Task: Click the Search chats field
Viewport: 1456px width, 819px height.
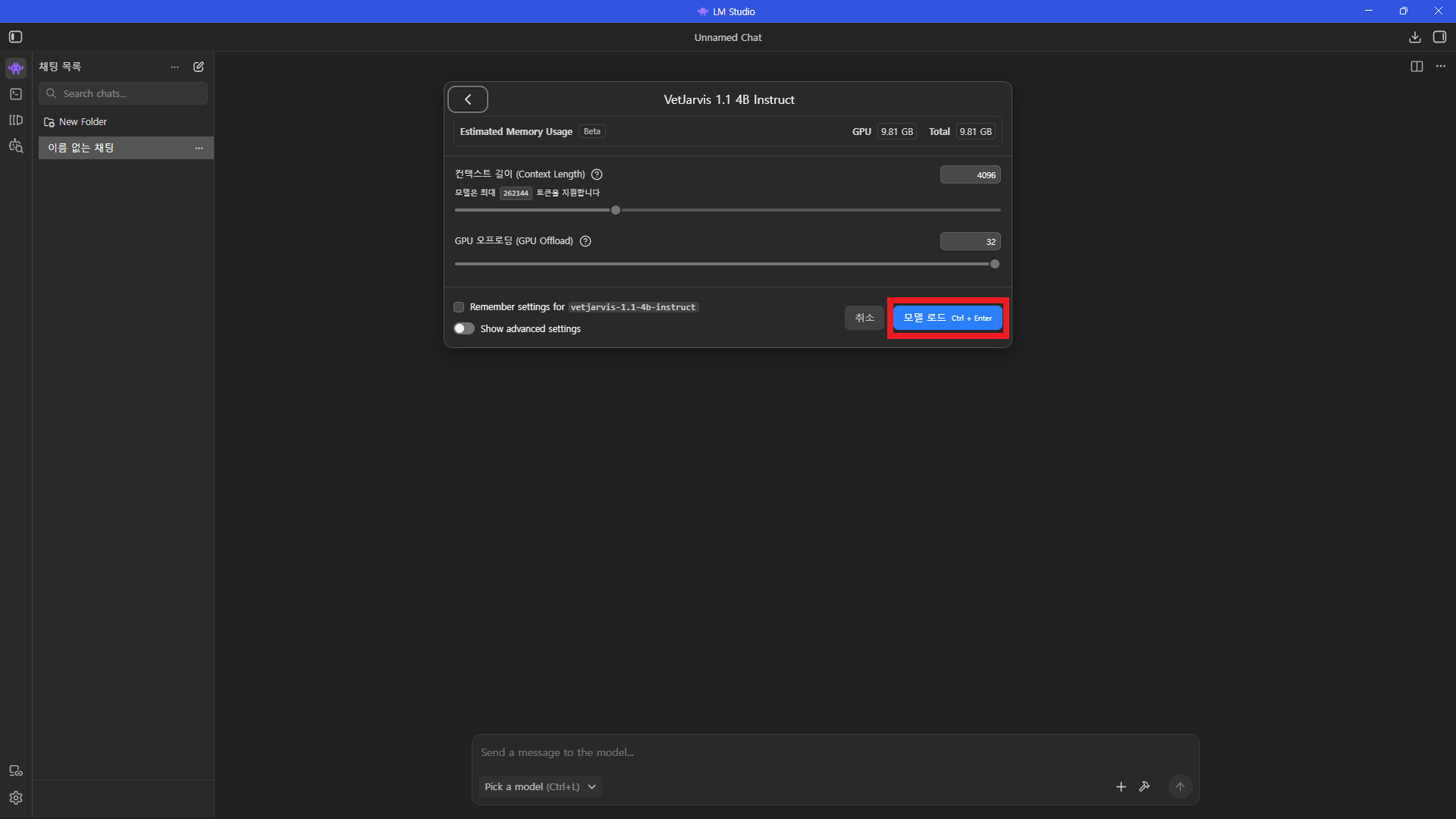Action: pos(123,93)
